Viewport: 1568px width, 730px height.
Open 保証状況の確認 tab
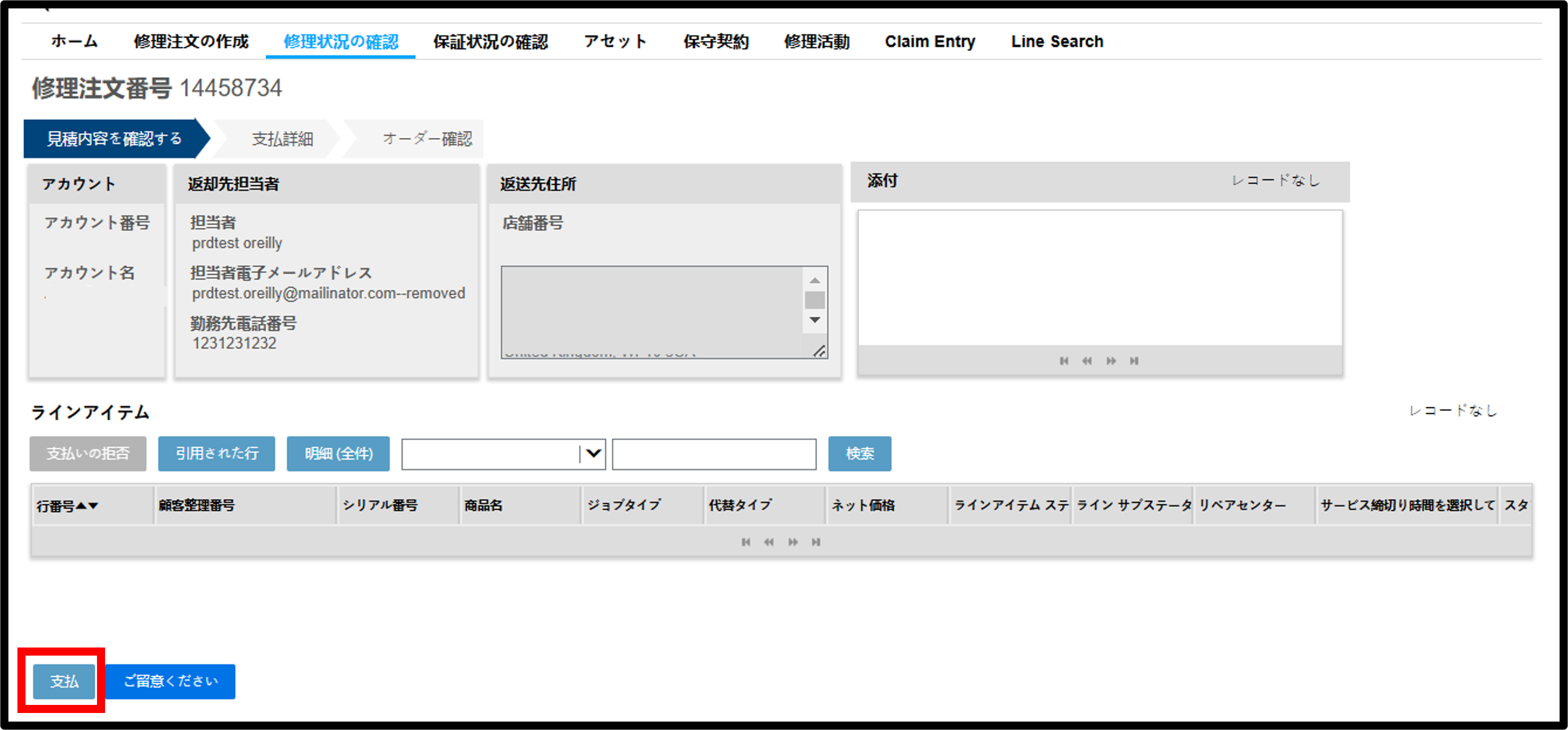point(490,41)
